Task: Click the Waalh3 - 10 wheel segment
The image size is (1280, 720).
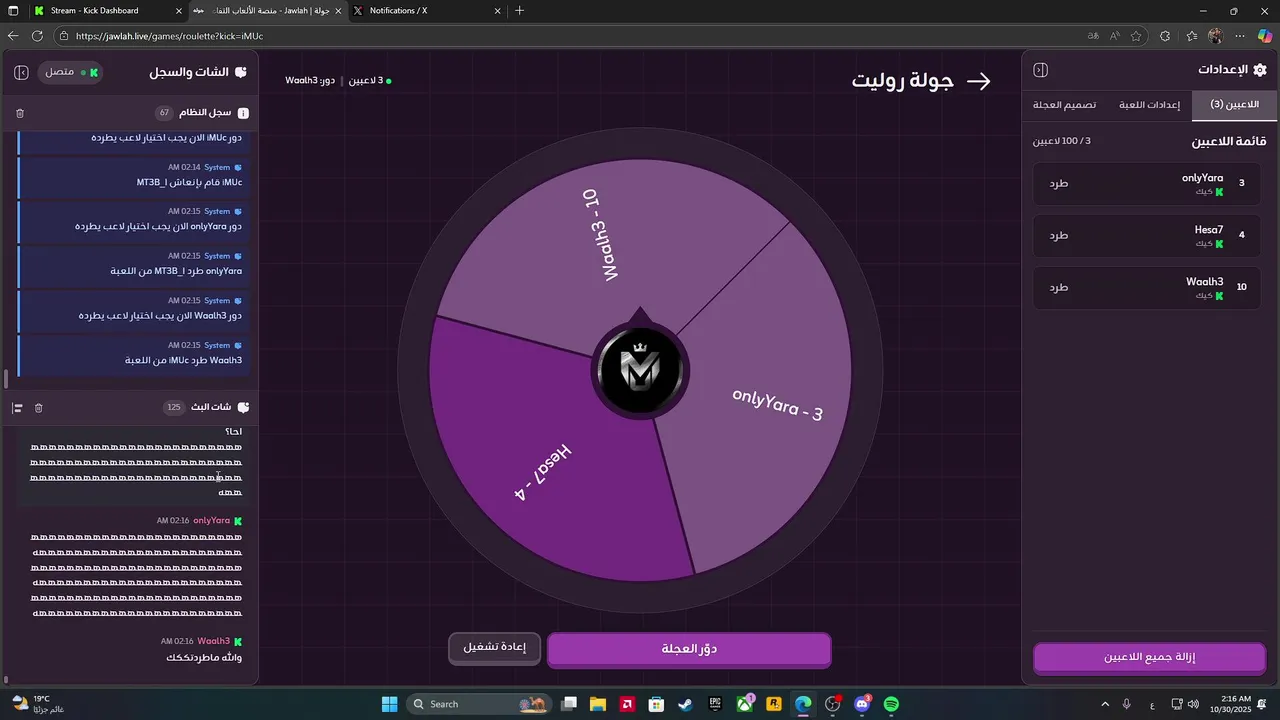Action: (x=610, y=240)
